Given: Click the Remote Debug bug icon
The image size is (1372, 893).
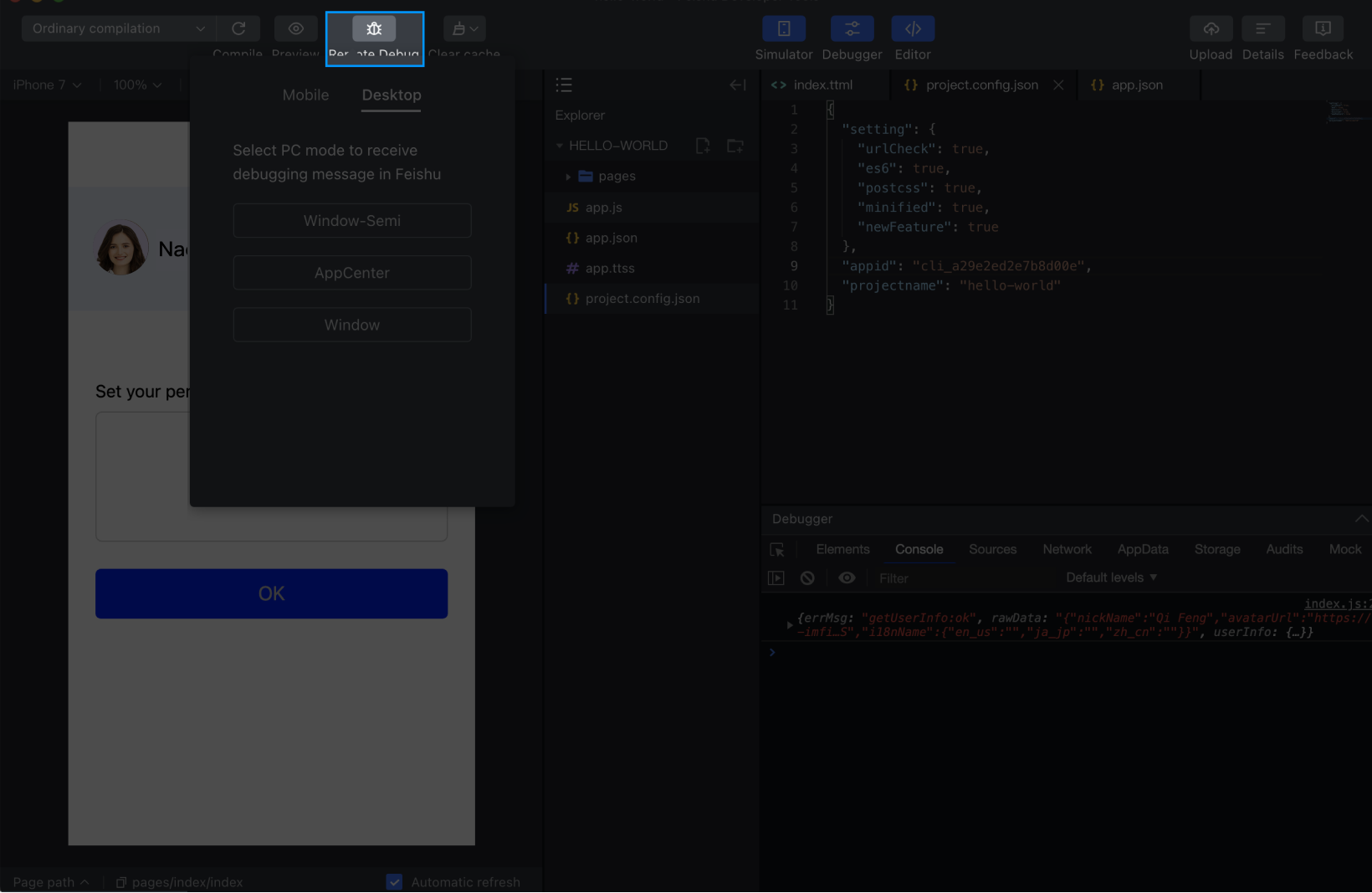Looking at the screenshot, I should point(374,28).
